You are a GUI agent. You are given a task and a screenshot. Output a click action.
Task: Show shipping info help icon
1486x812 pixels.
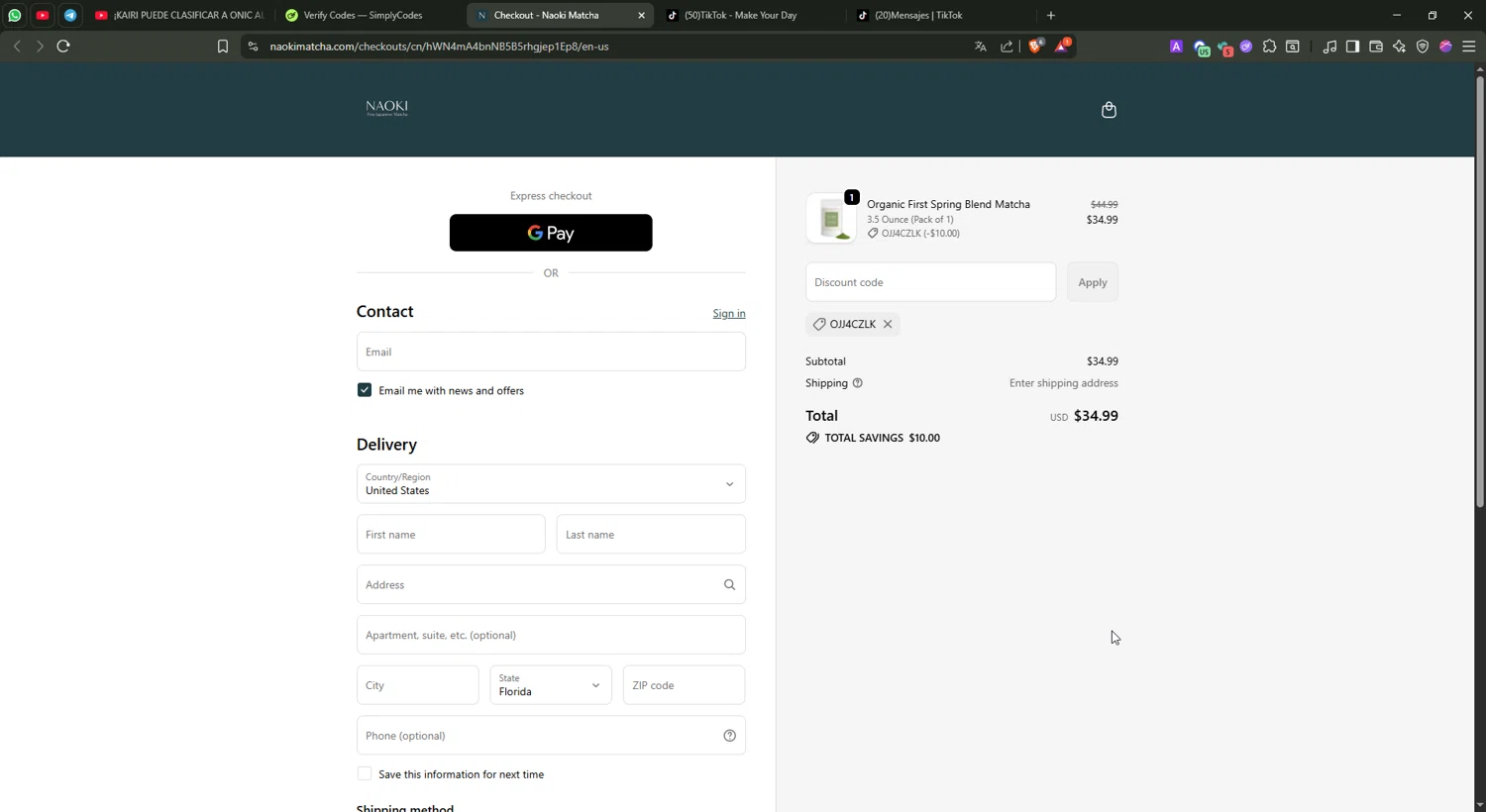pos(858,383)
